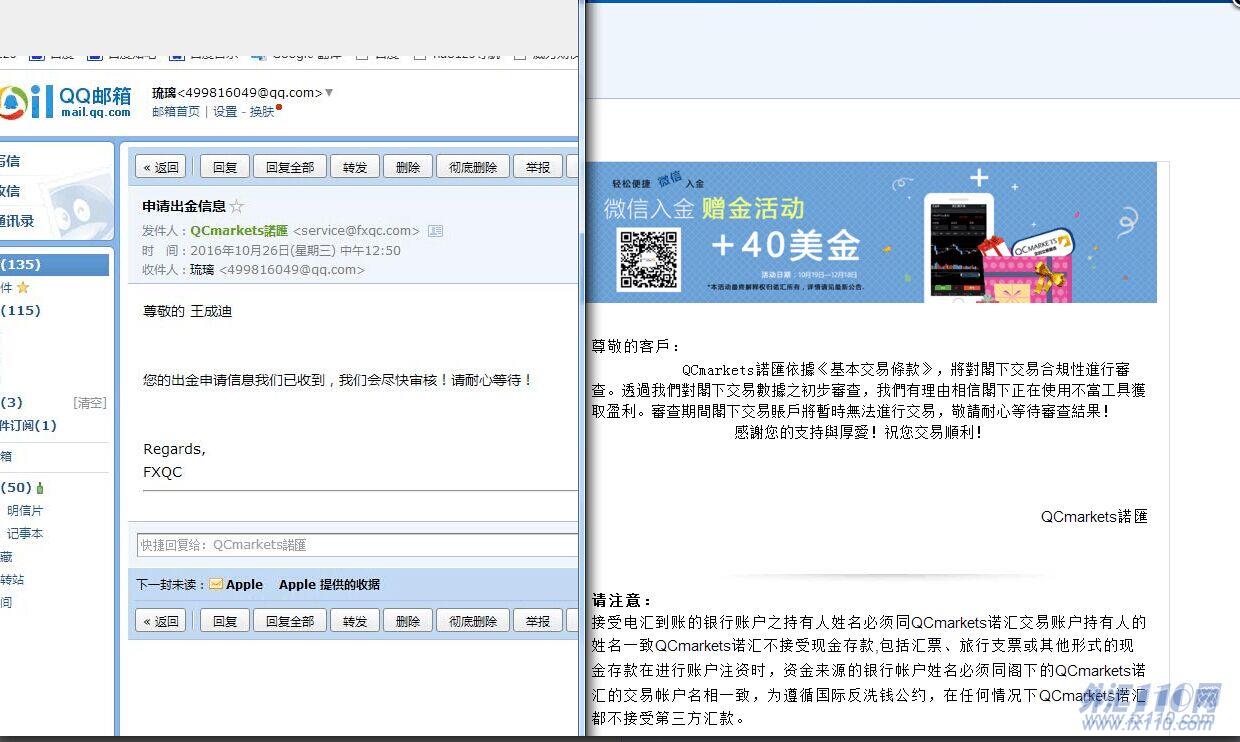Click the 换肤 skin link

click(x=262, y=112)
